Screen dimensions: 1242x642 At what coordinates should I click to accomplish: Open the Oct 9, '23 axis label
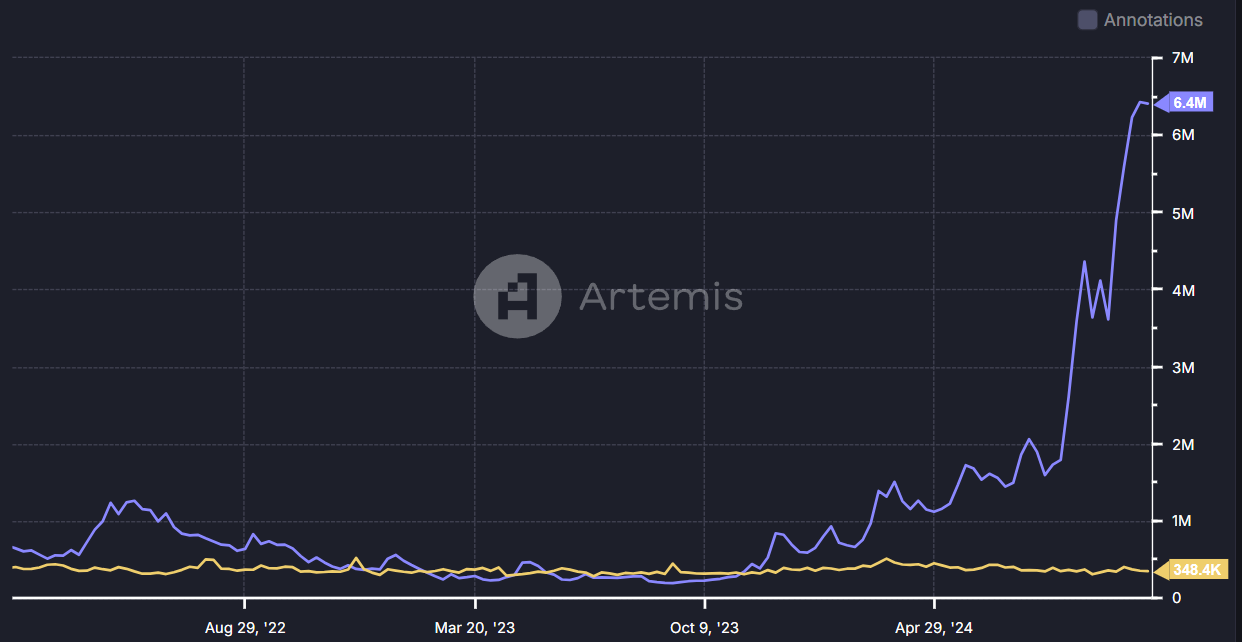click(x=703, y=628)
